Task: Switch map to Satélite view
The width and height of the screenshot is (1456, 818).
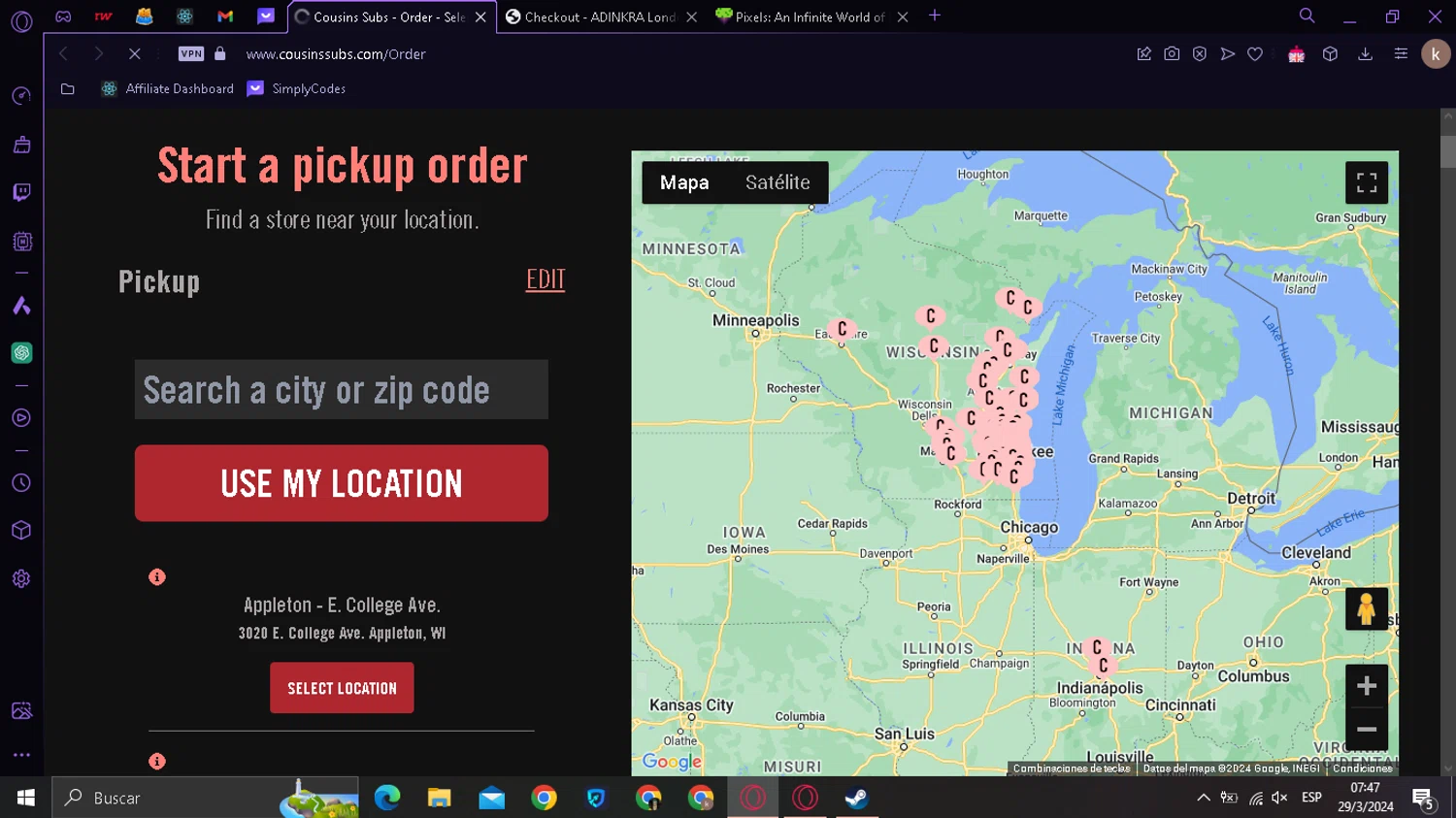Action: click(x=778, y=182)
